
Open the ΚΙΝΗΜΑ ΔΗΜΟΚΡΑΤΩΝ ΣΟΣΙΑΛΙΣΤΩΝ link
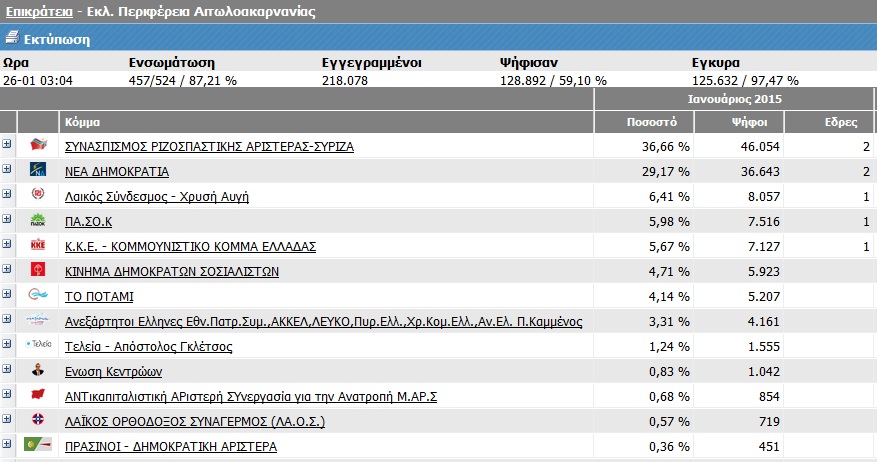(x=172, y=272)
